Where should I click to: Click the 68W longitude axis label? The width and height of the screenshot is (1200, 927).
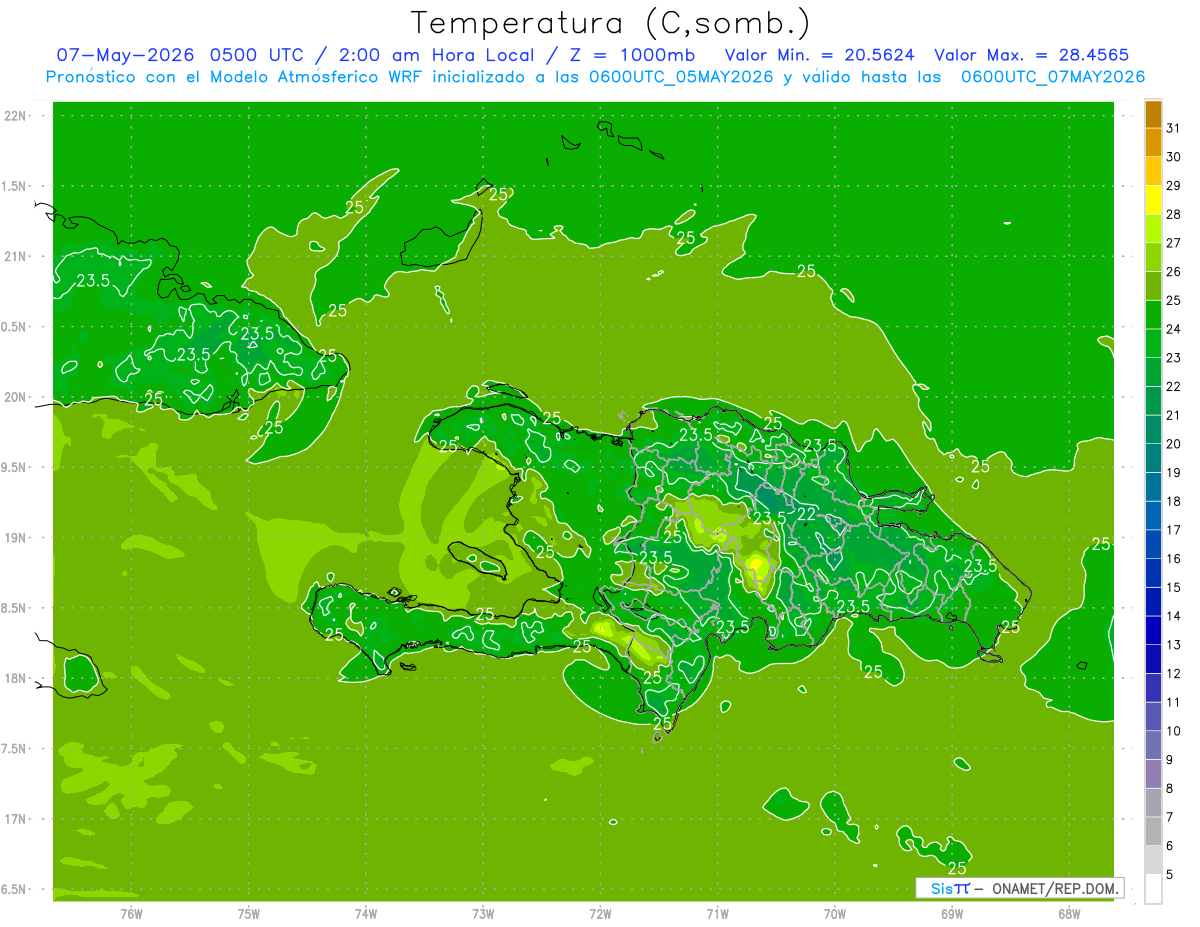pos(1068,912)
